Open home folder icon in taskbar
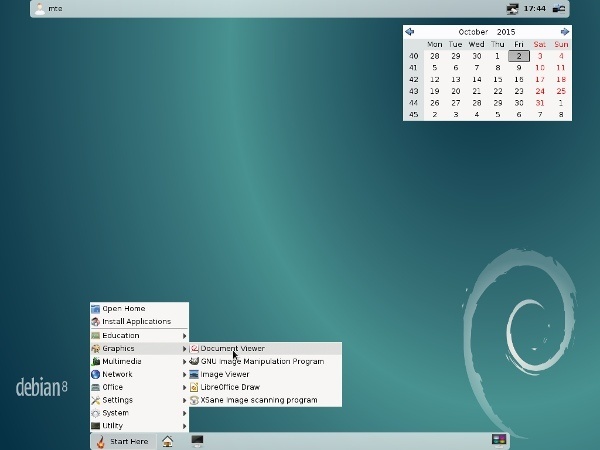 click(167, 441)
